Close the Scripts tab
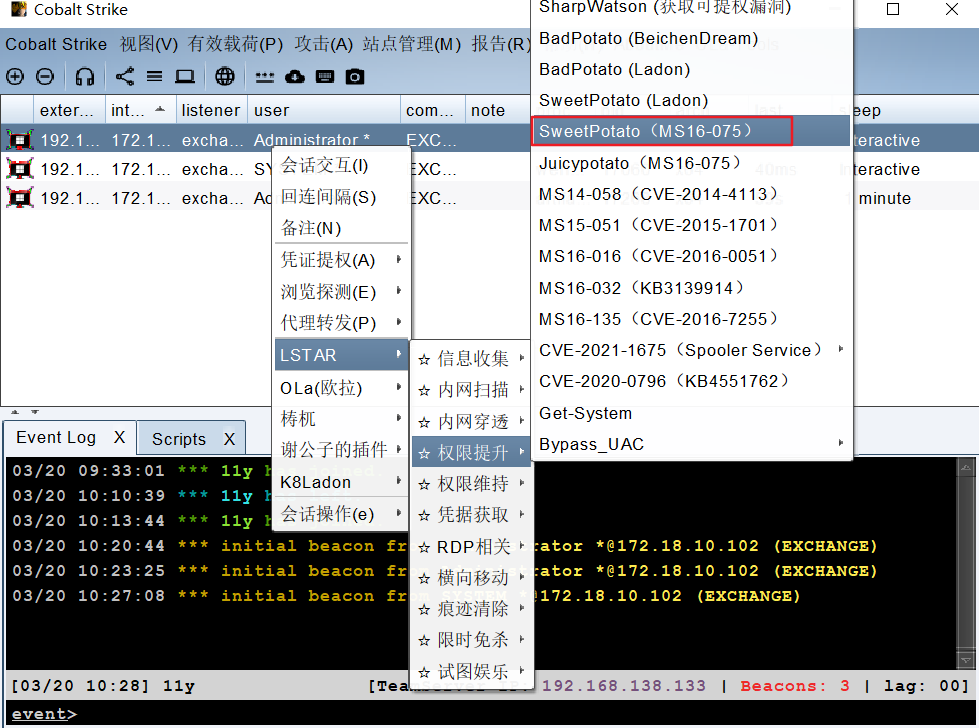979x728 pixels. tap(229, 440)
